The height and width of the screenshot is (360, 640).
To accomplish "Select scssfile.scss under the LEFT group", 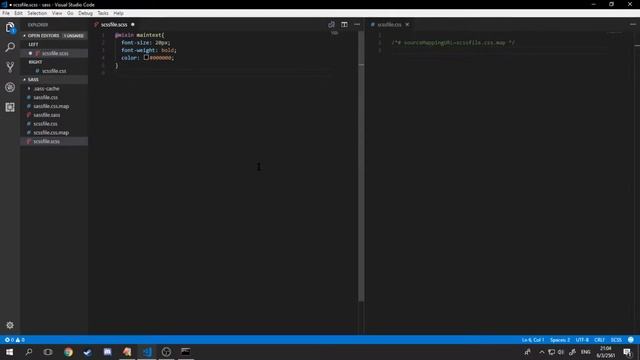I will point(55,53).
